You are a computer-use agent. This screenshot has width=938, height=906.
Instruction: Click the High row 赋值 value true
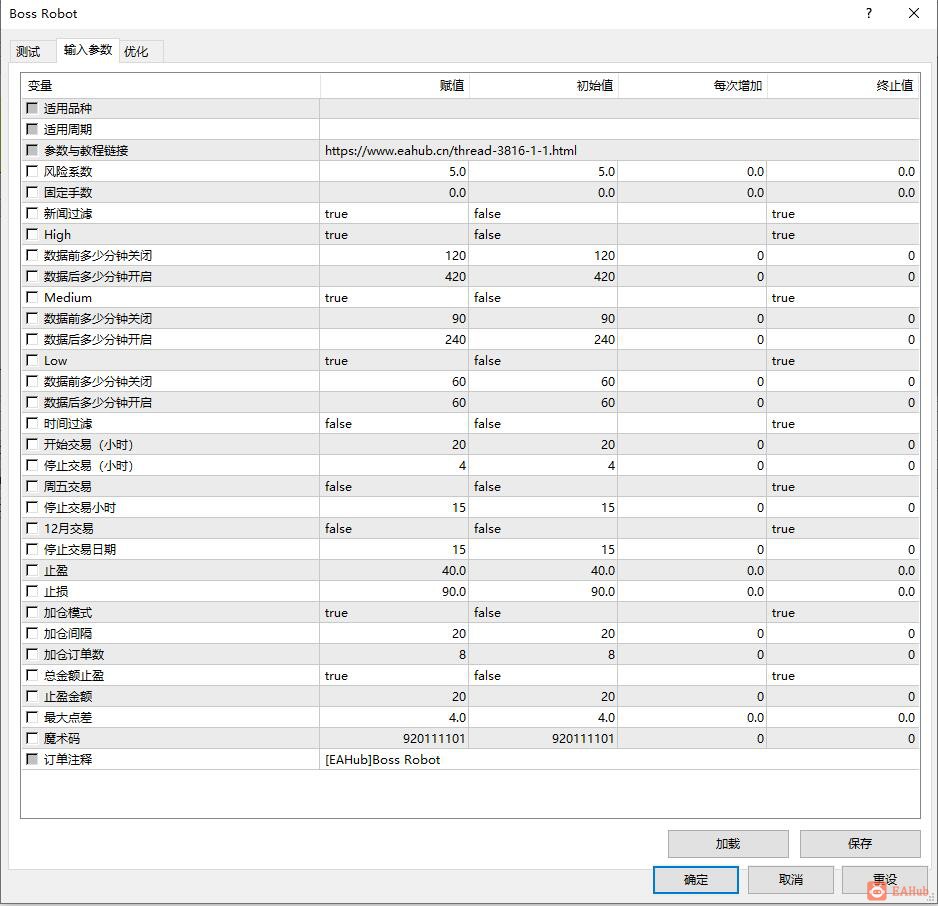pos(336,234)
